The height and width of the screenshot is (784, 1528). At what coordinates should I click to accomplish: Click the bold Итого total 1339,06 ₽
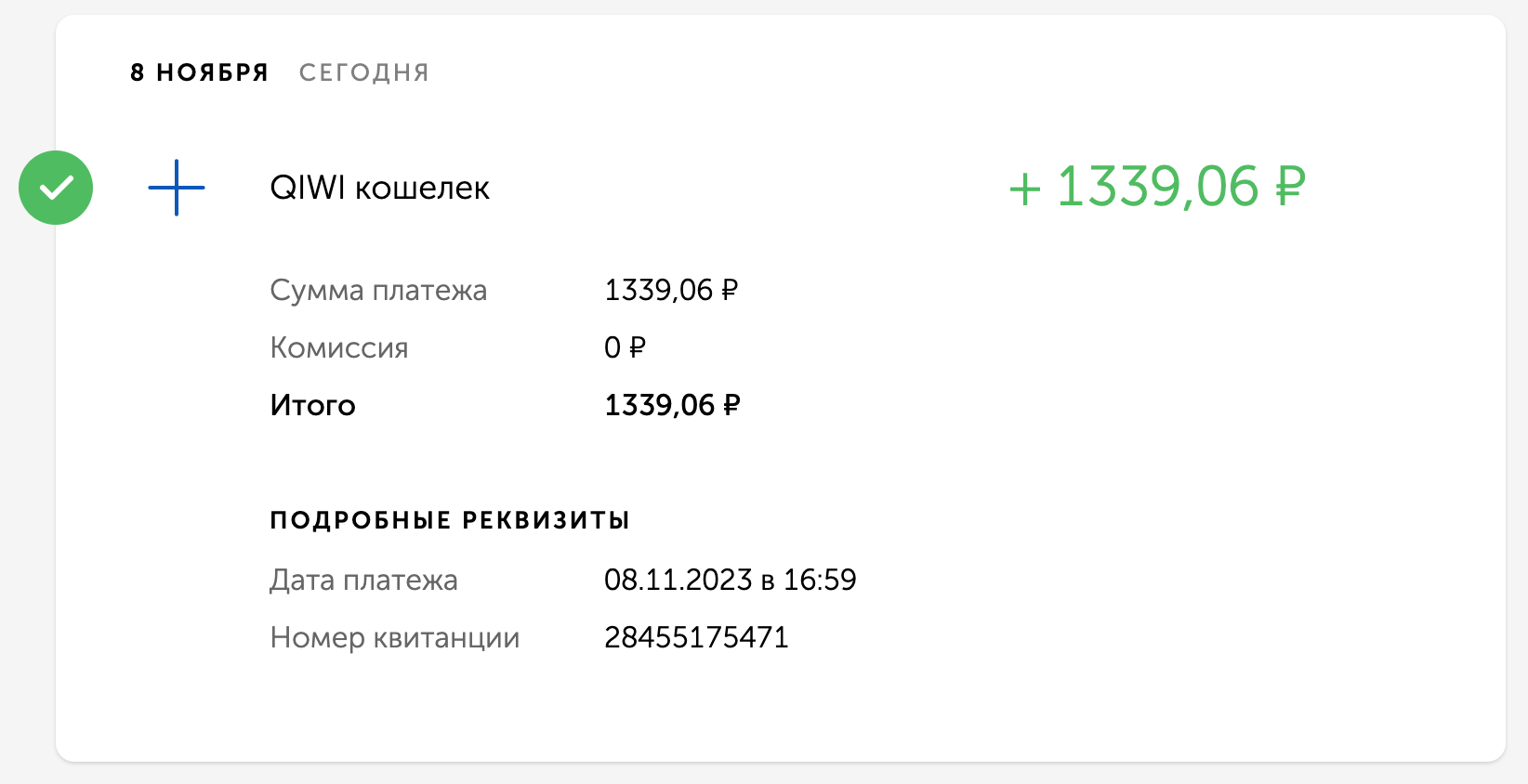point(672,405)
